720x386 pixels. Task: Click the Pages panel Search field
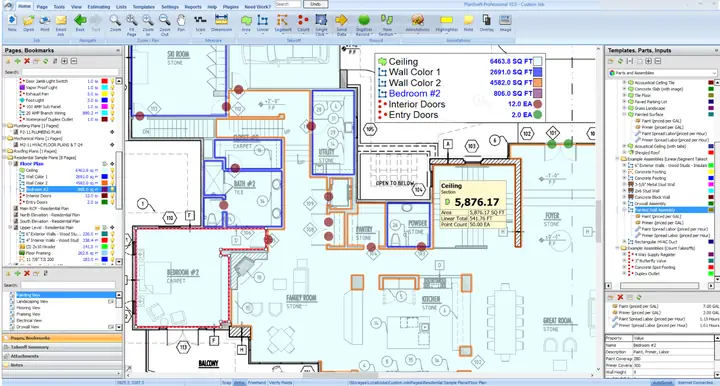pos(69,72)
